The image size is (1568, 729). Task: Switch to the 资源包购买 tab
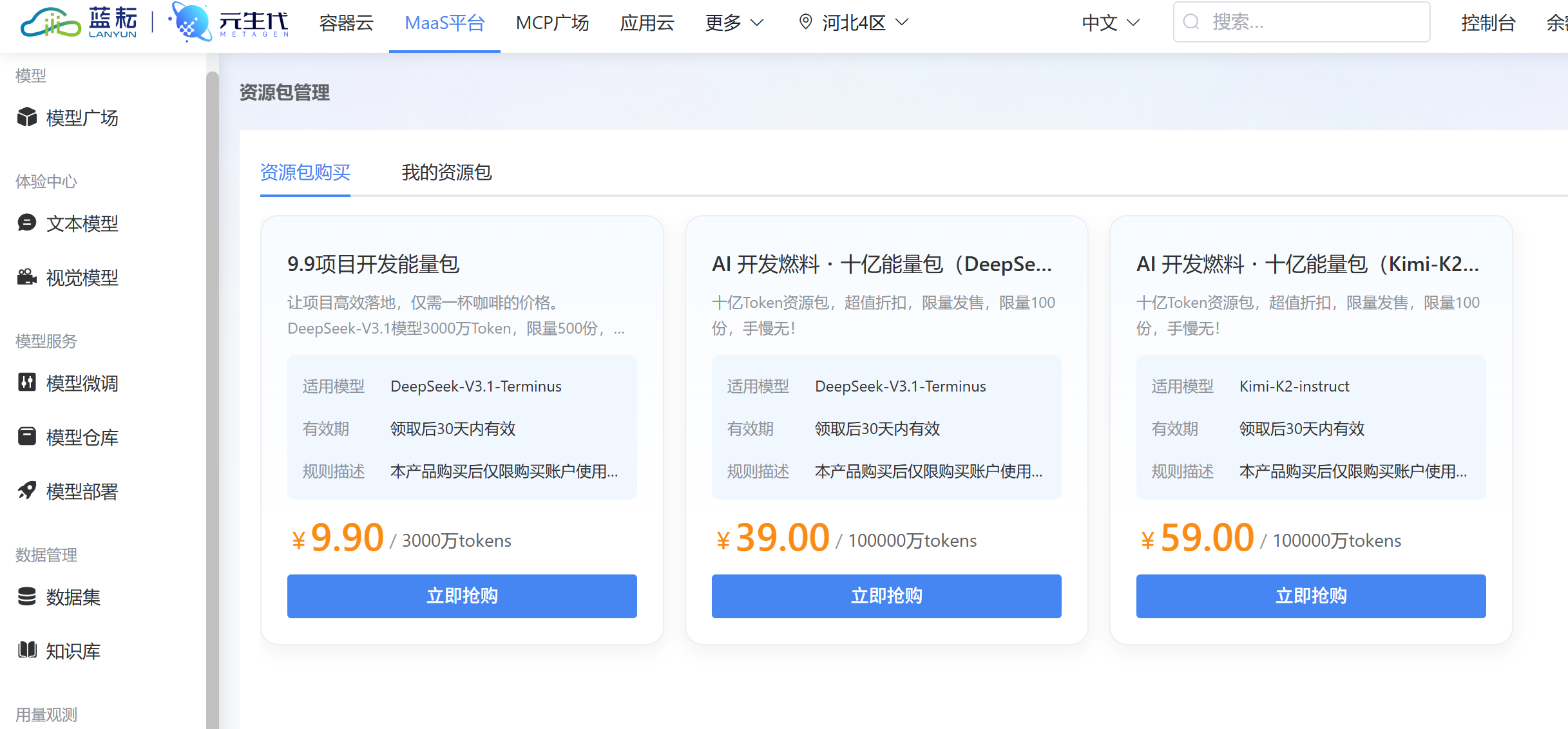[305, 173]
